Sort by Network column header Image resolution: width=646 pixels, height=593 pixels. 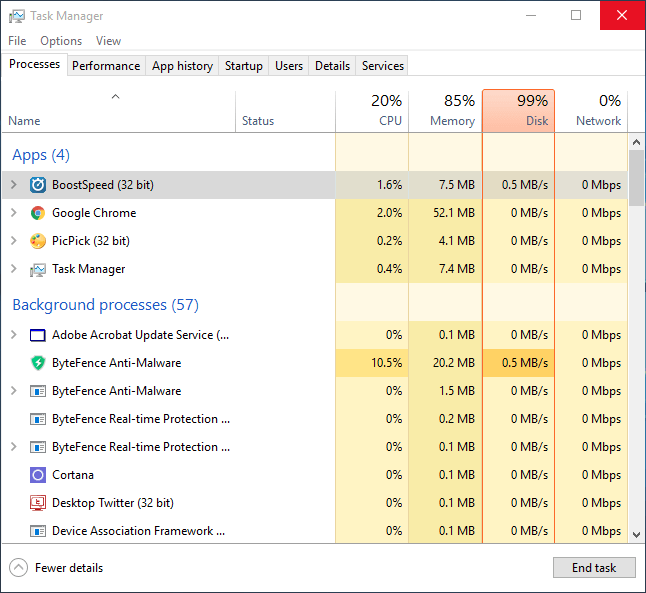(591, 112)
